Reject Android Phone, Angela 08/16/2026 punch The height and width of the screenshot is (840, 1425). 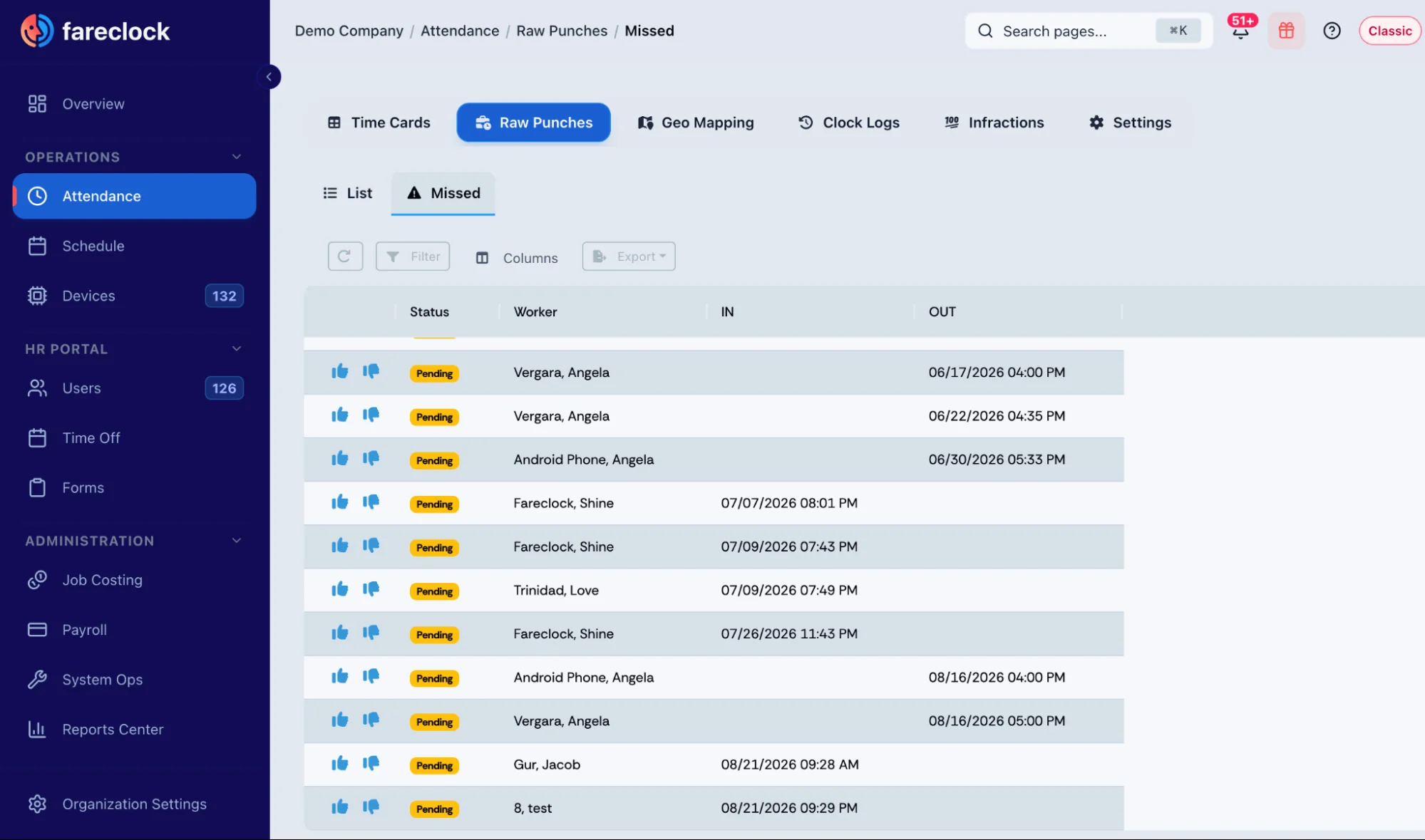(x=371, y=676)
